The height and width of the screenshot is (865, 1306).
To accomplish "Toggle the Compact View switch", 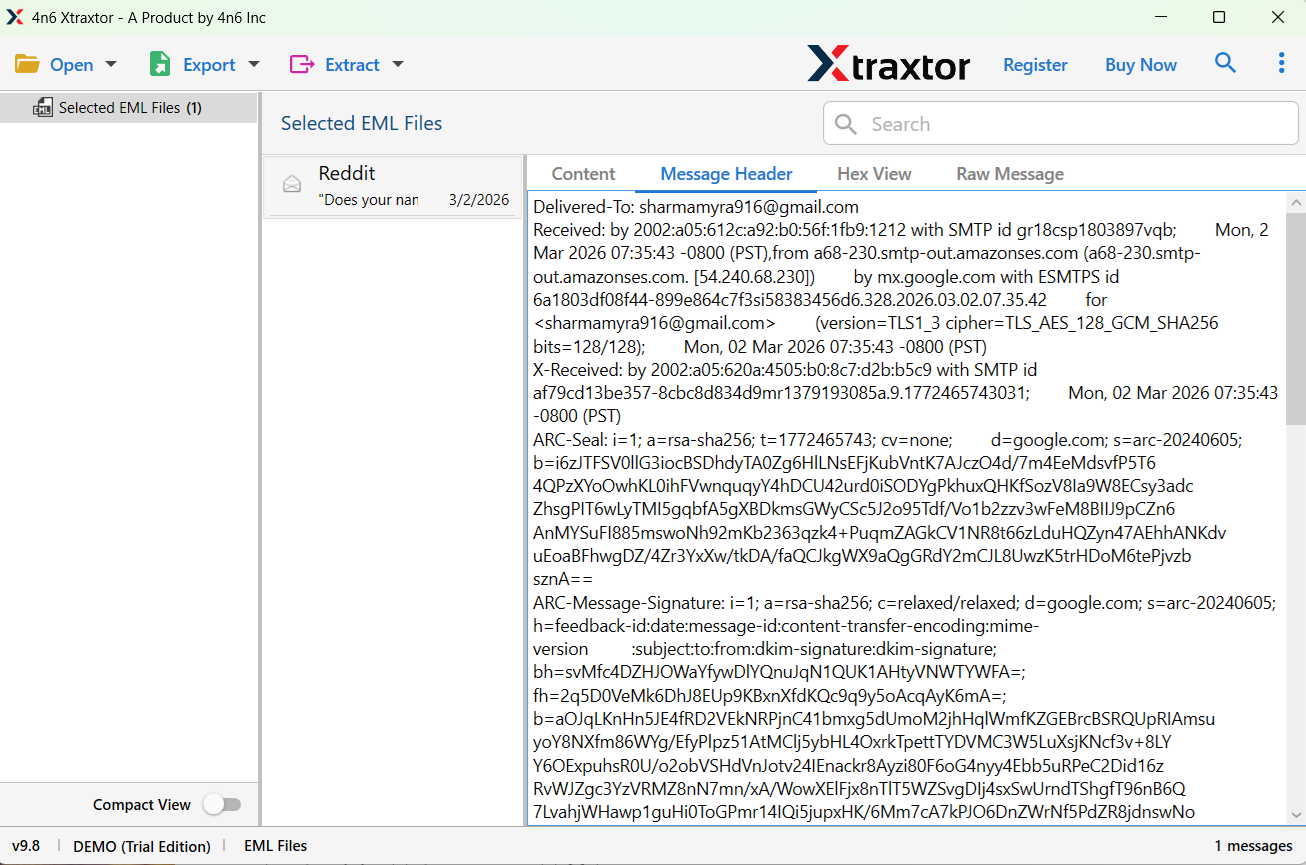I will point(222,805).
